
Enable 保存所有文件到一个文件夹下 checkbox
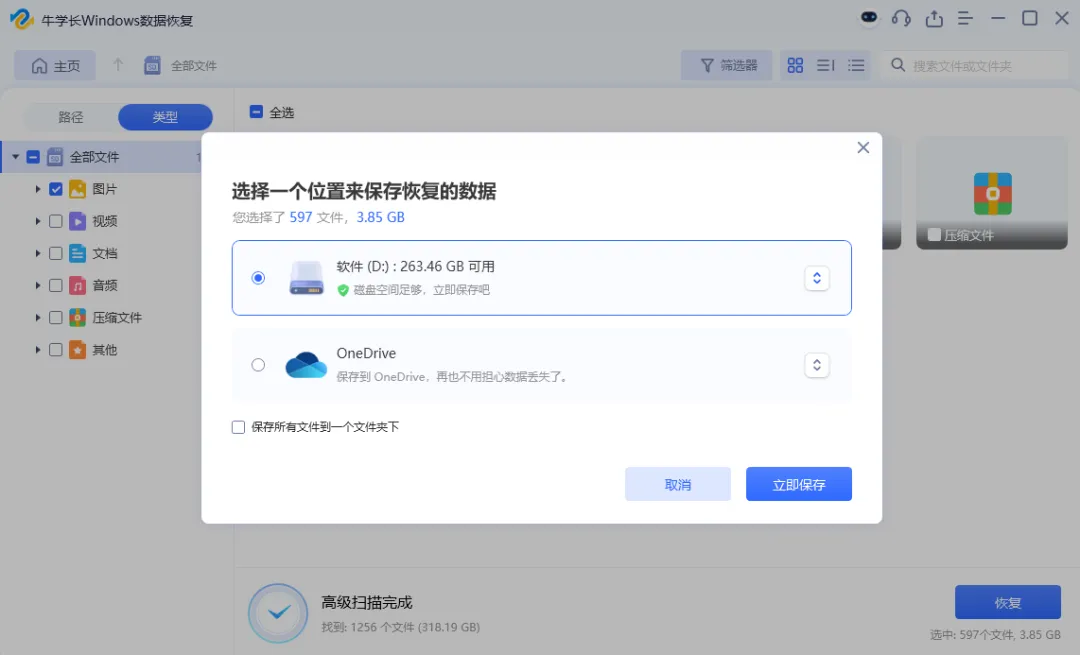click(x=238, y=427)
